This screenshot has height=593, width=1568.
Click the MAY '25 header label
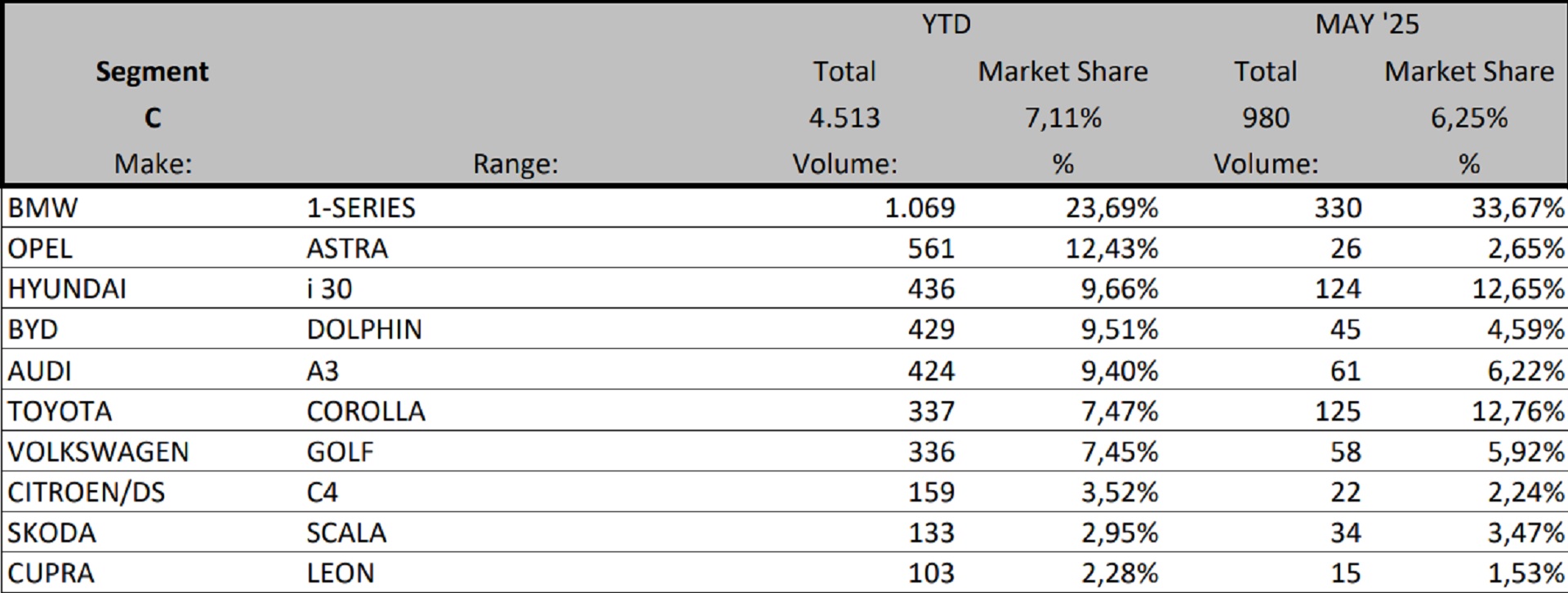click(1366, 25)
